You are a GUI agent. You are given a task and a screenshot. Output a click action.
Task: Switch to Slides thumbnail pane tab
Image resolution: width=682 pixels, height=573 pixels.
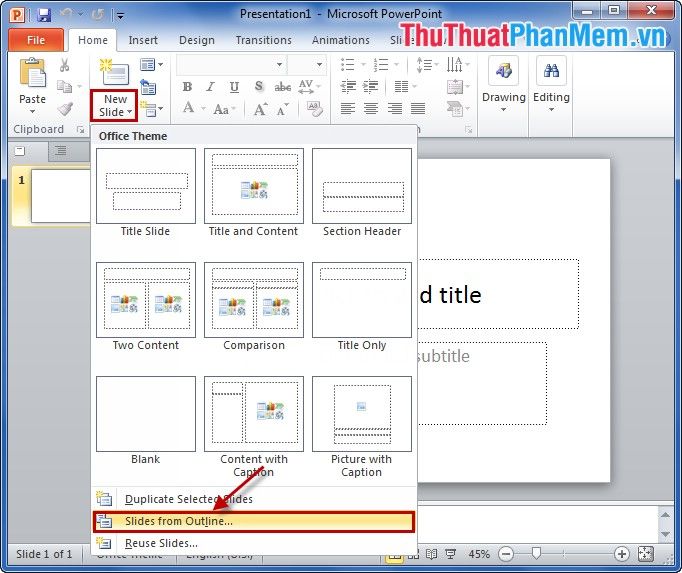click(20, 151)
